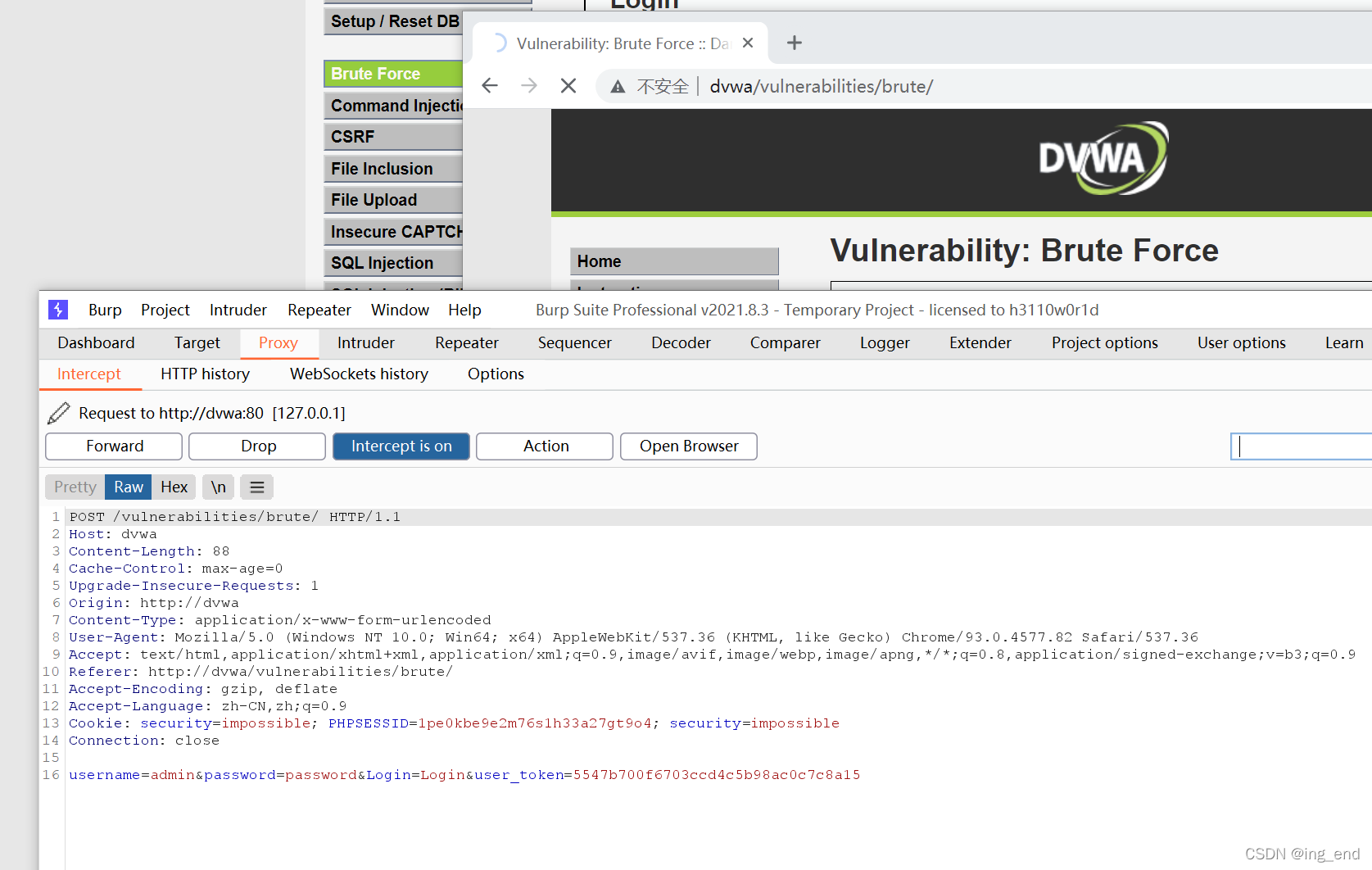
Task: Open the Sequencer tab
Action: pos(575,343)
